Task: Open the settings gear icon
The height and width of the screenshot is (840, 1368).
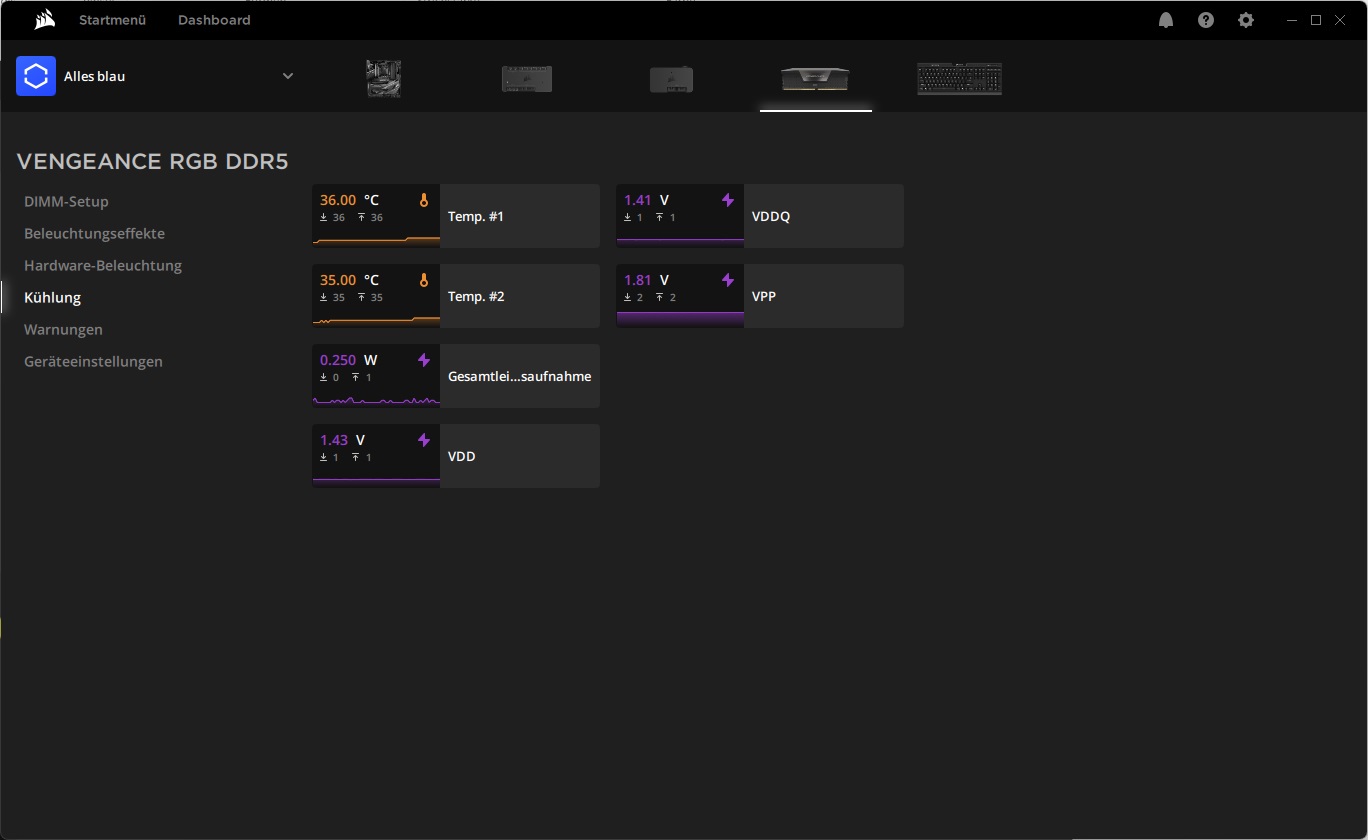Action: [x=1246, y=20]
